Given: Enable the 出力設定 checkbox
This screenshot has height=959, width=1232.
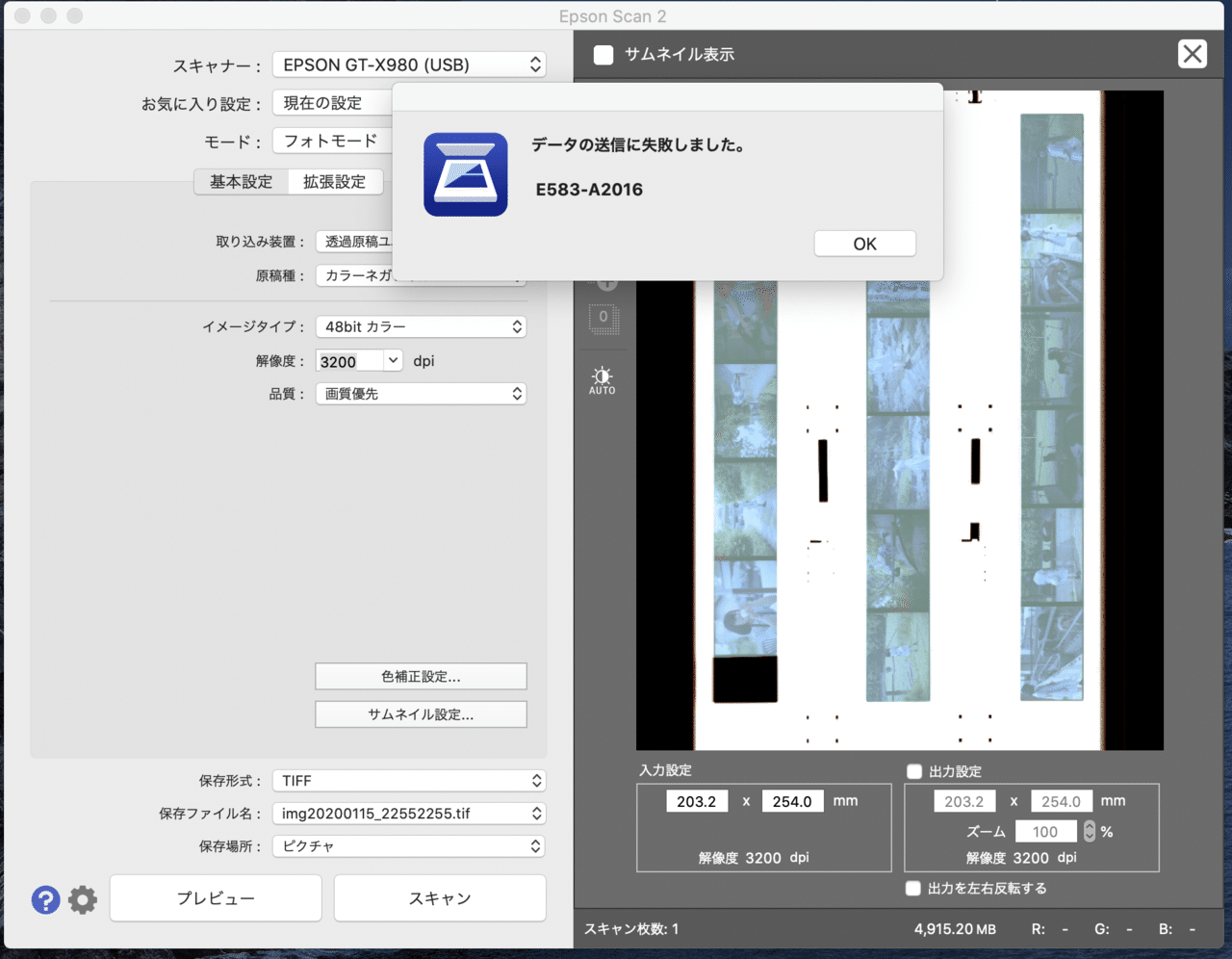Looking at the screenshot, I should [914, 771].
